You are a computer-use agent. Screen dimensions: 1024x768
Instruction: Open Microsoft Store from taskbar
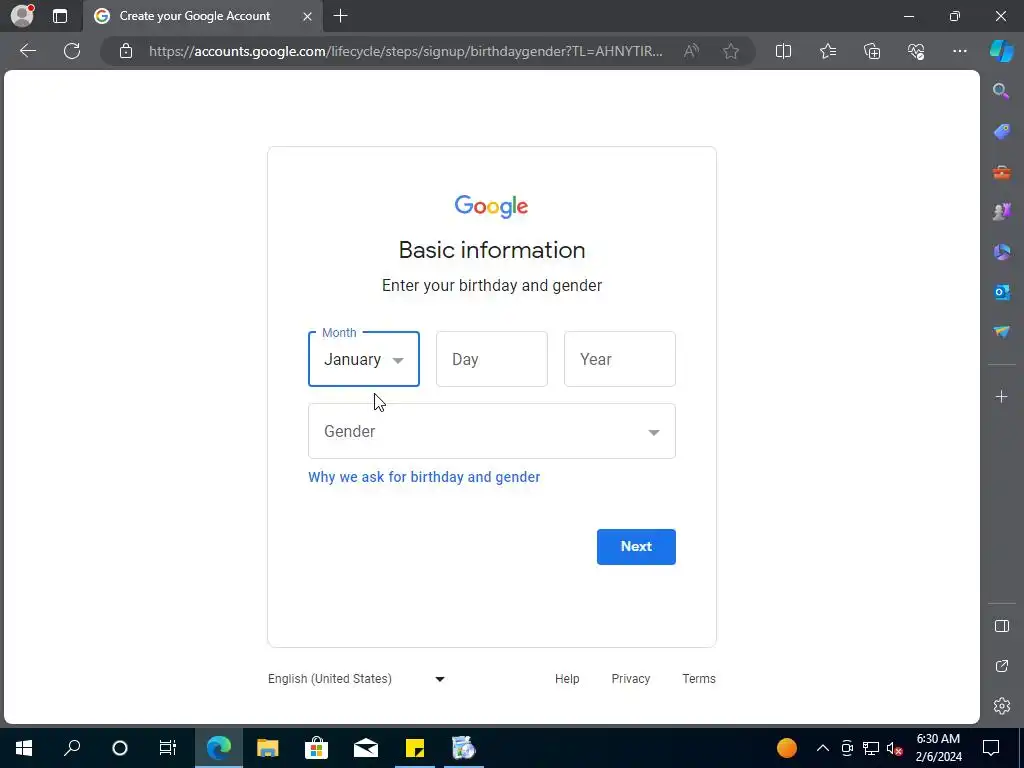[316, 748]
